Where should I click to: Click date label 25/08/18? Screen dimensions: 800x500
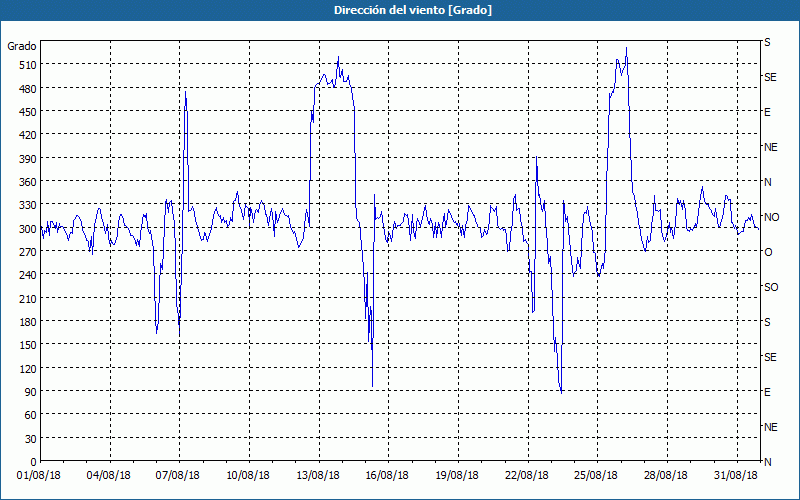point(596,476)
